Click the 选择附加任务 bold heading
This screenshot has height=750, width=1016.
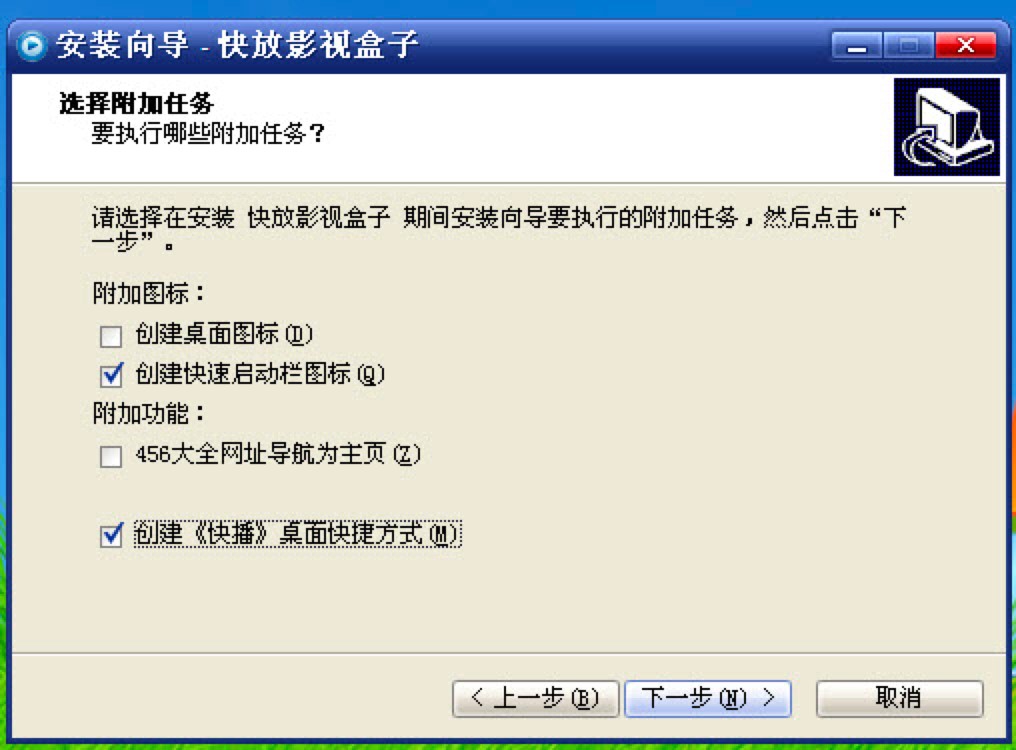click(x=136, y=104)
